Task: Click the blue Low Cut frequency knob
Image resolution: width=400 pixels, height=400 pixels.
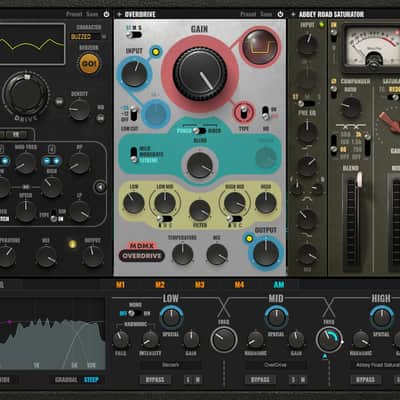Action: click(x=155, y=114)
